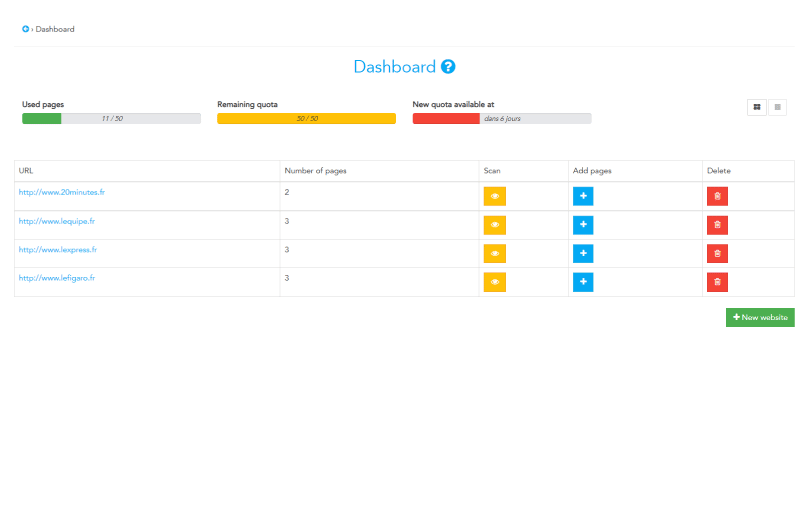The height and width of the screenshot is (530, 800).
Task: Delete the 20minutes.fr website
Action: tap(717, 196)
